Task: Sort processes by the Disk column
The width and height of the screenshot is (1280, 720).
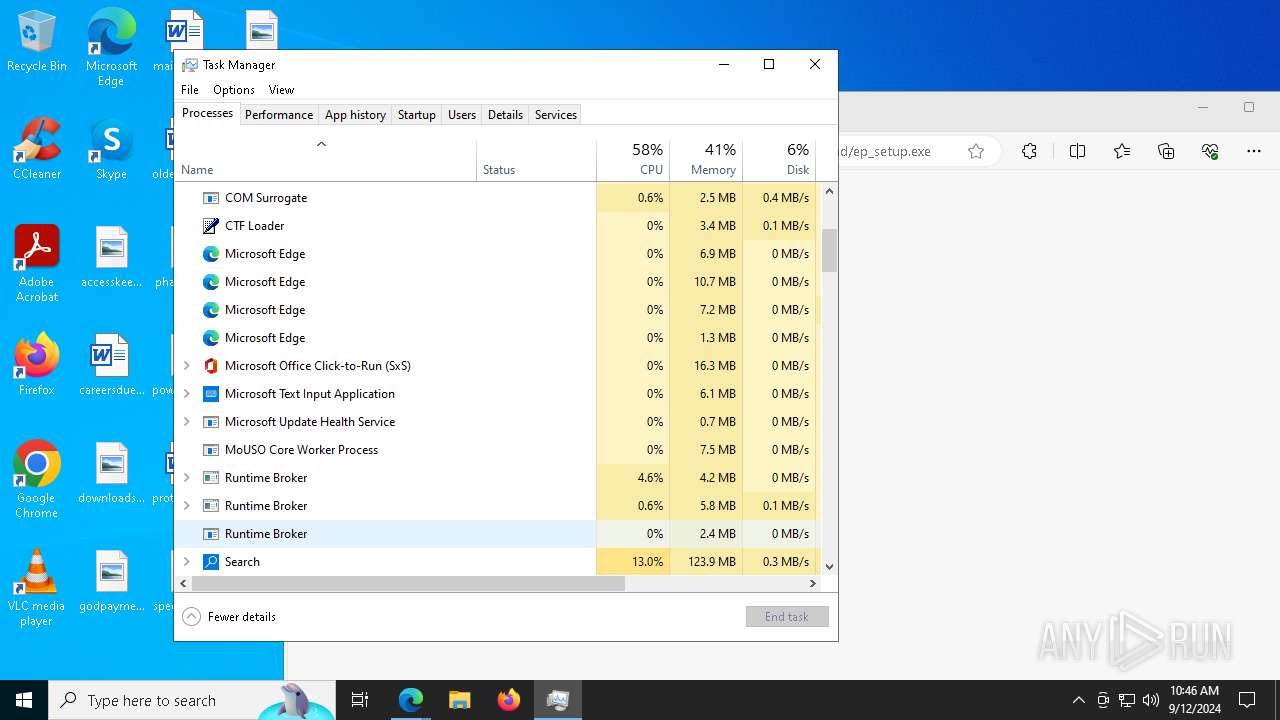Action: tap(779, 160)
